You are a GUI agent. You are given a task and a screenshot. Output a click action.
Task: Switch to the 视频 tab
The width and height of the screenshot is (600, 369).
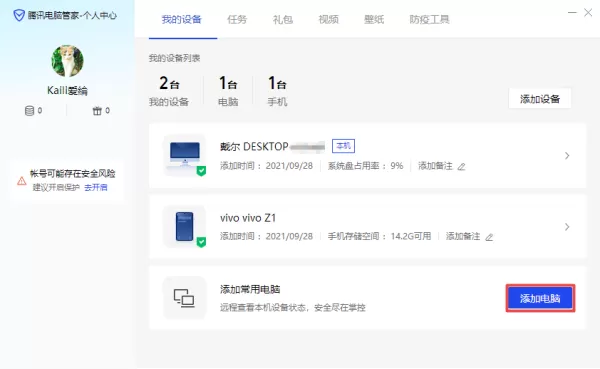(x=329, y=20)
